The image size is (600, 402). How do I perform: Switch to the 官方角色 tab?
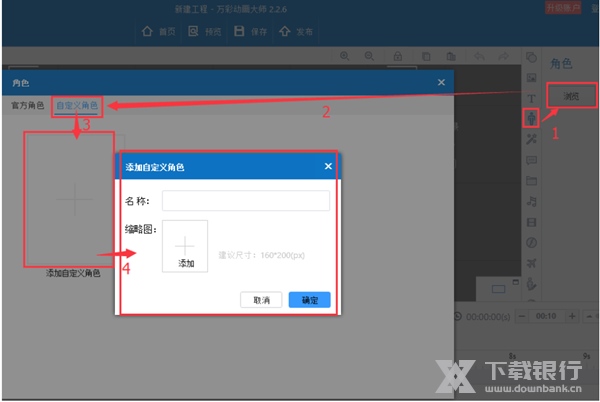pos(27,105)
